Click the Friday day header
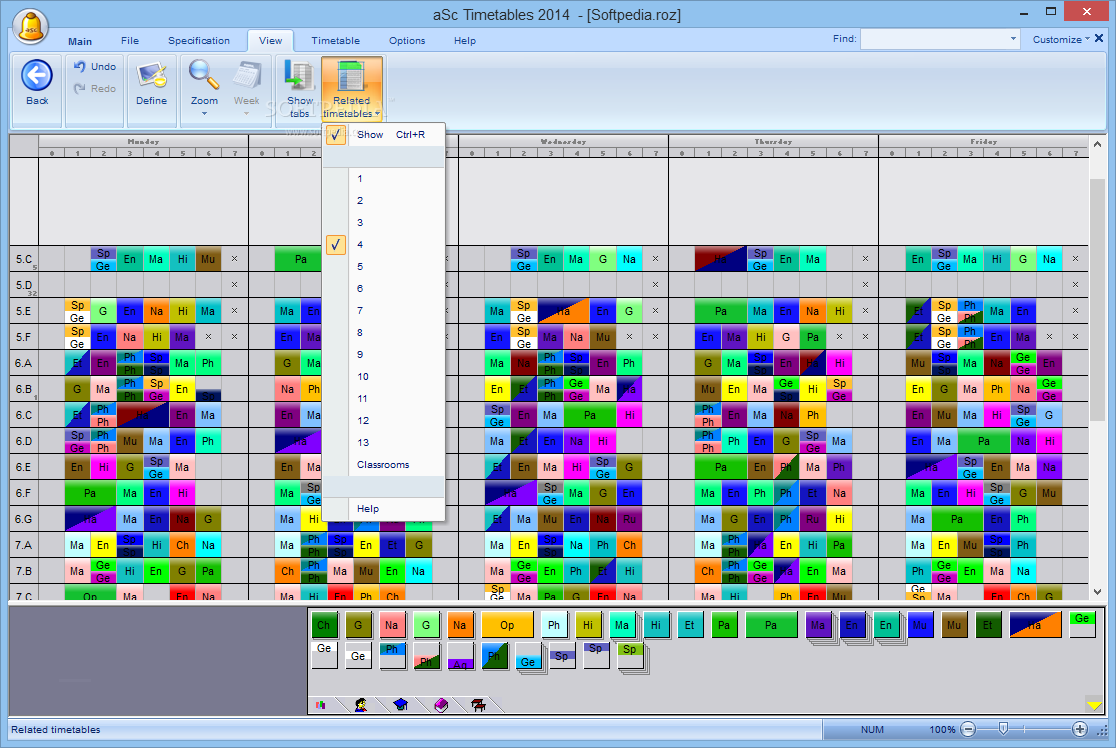 [x=984, y=142]
